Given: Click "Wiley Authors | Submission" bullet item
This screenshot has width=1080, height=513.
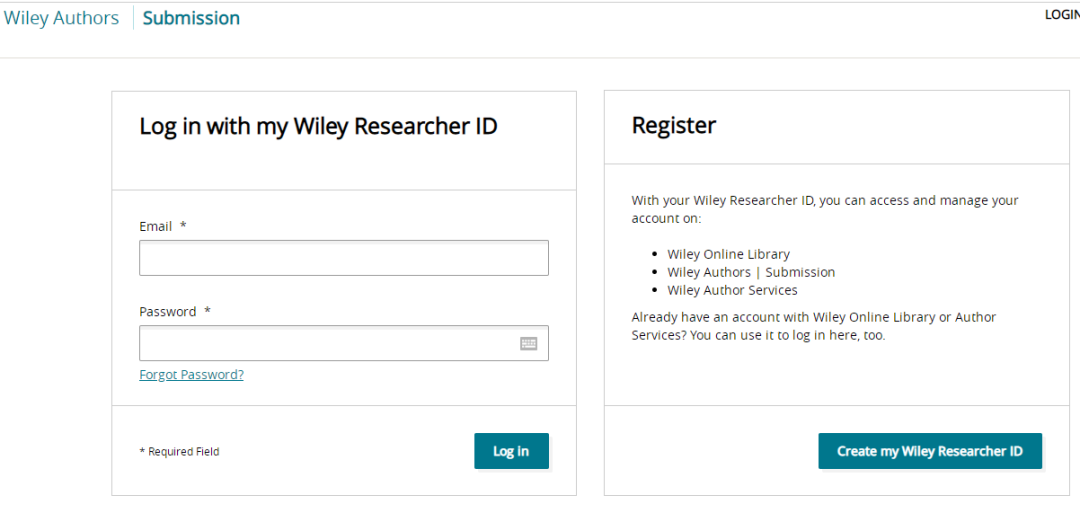Looking at the screenshot, I should click(x=751, y=272).
